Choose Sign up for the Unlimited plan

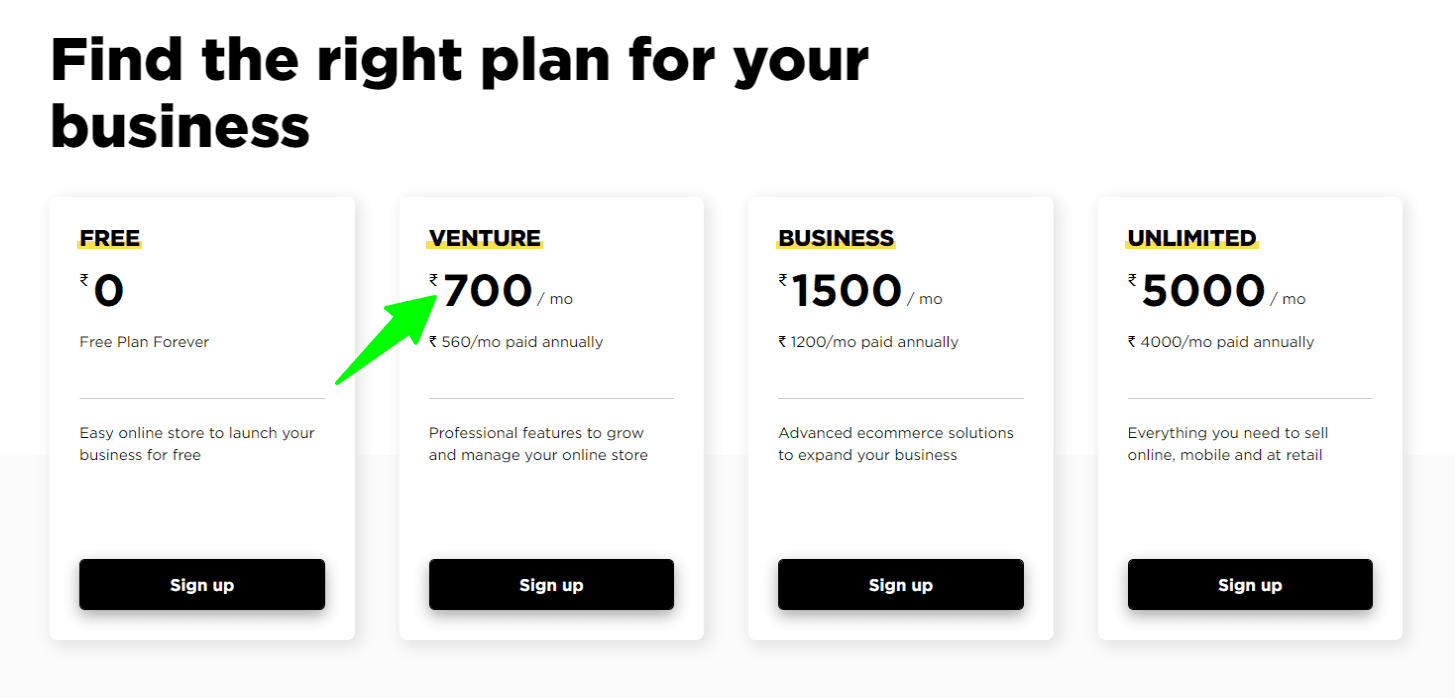1250,585
